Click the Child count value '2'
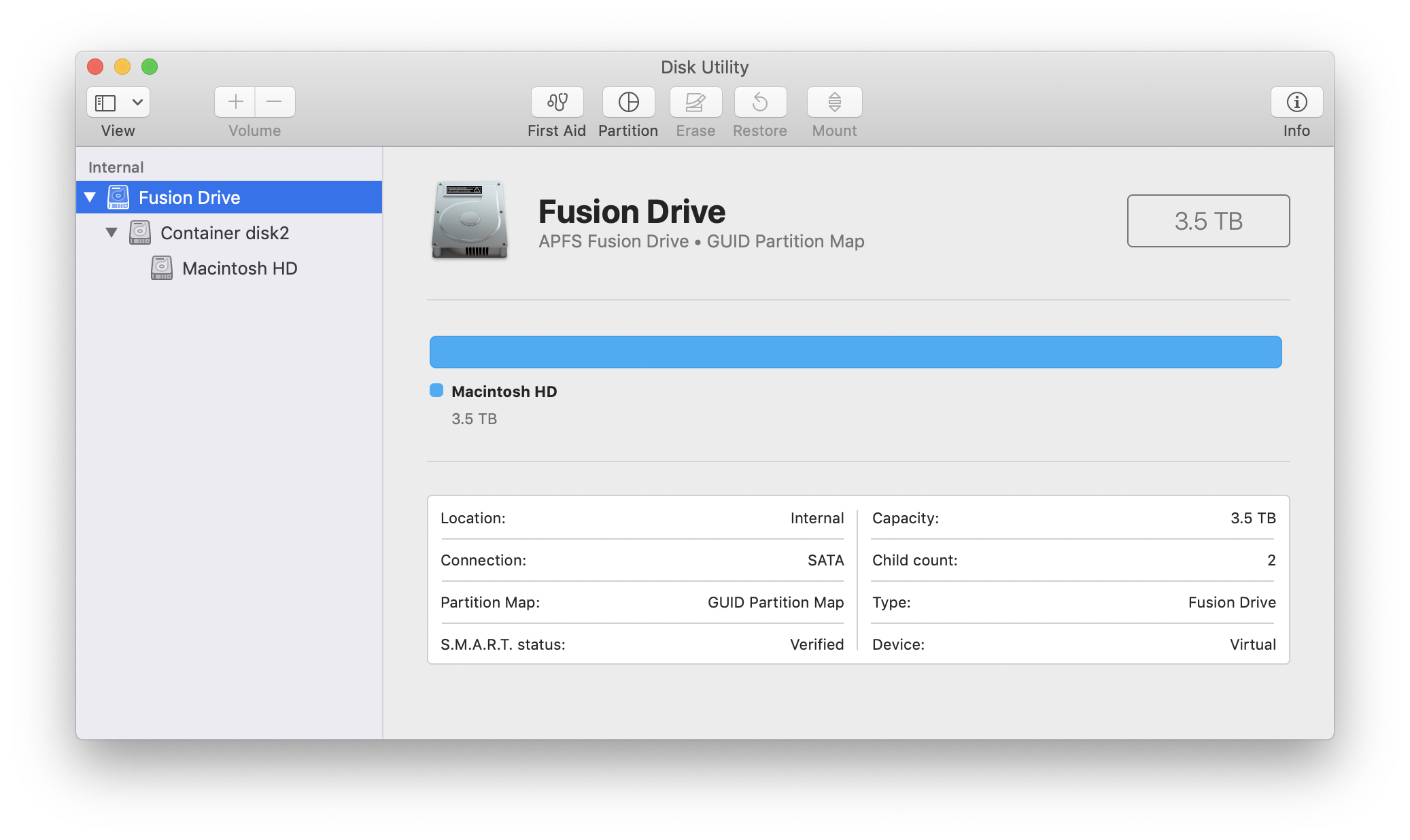1410x840 pixels. tap(1271, 560)
